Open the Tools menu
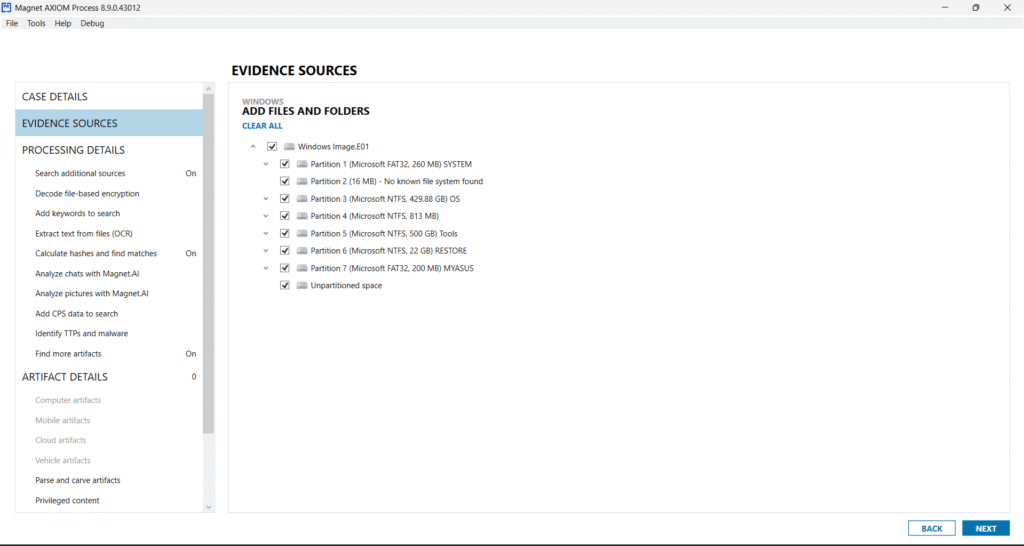Image resolution: width=1024 pixels, height=546 pixels. click(x=36, y=24)
